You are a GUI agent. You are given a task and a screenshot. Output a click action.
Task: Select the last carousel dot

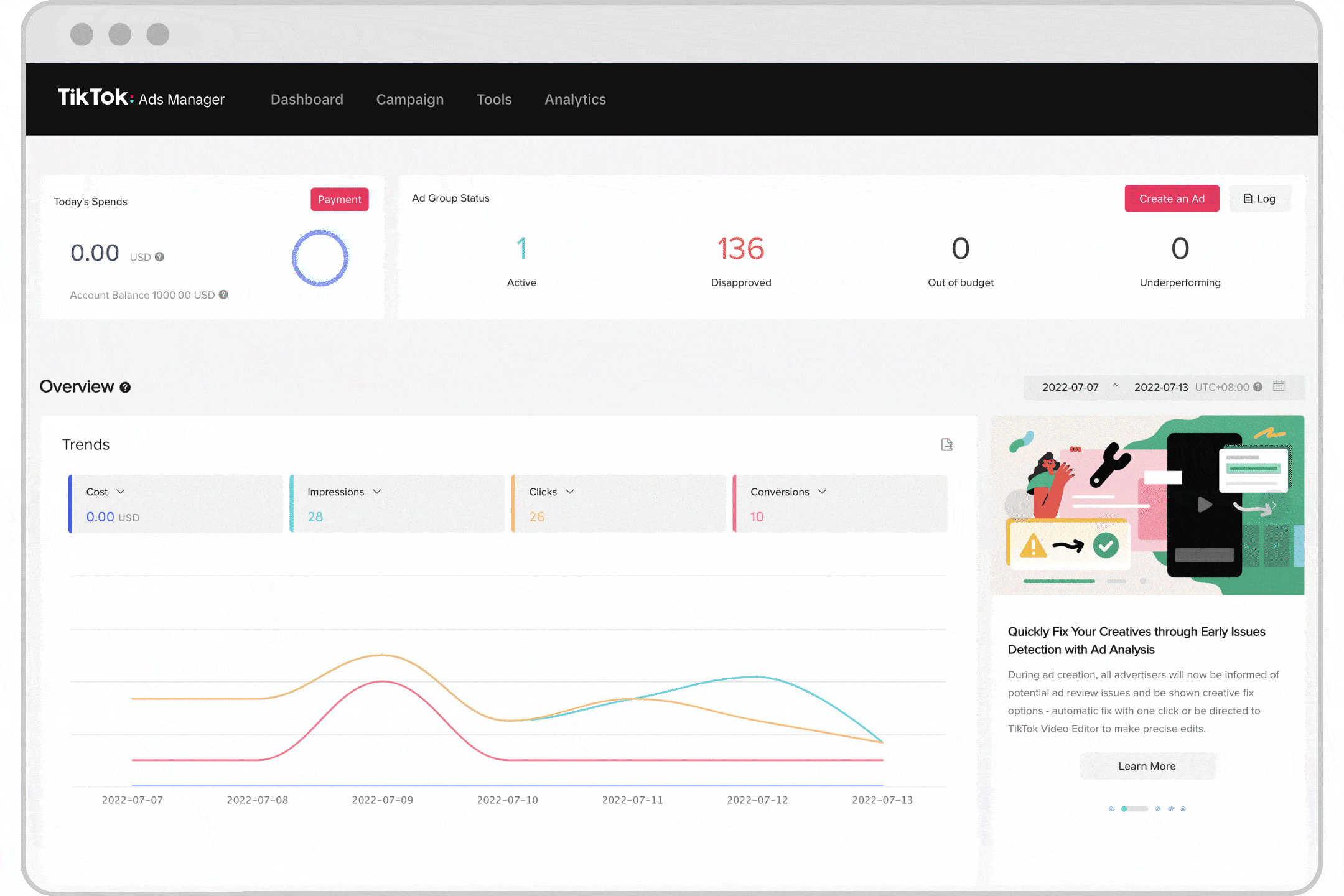tap(1183, 809)
